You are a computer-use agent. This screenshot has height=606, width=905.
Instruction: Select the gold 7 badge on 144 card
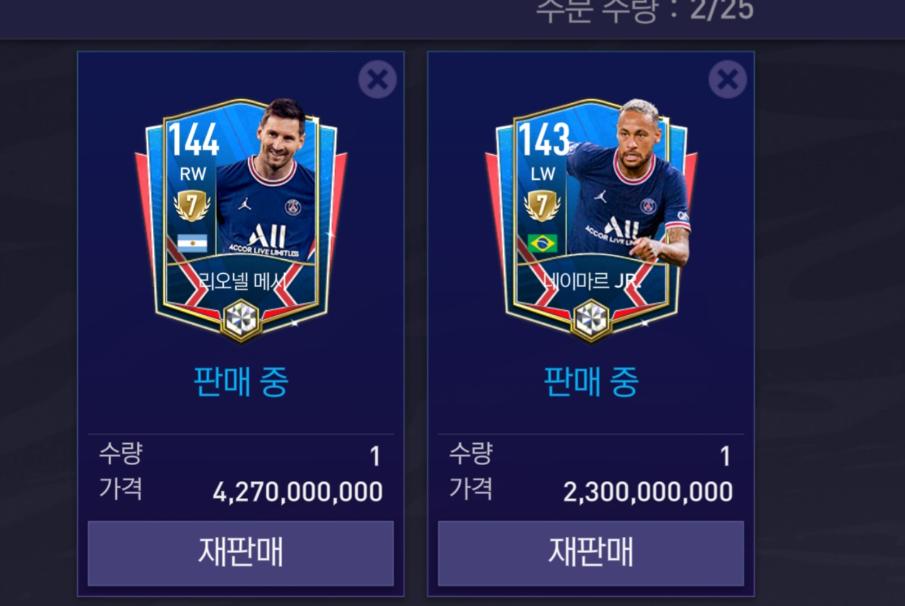point(192,205)
